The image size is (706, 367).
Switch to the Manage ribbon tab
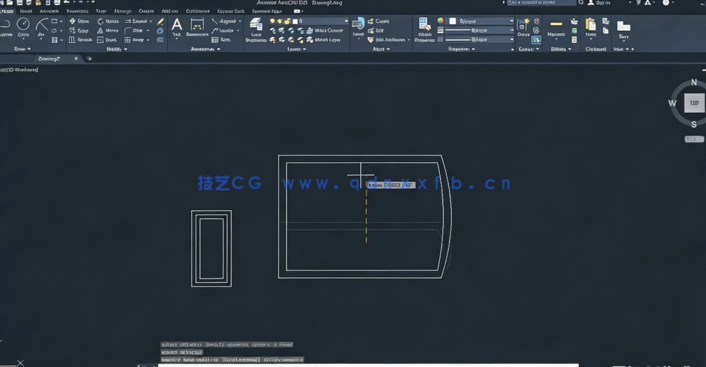(x=122, y=11)
